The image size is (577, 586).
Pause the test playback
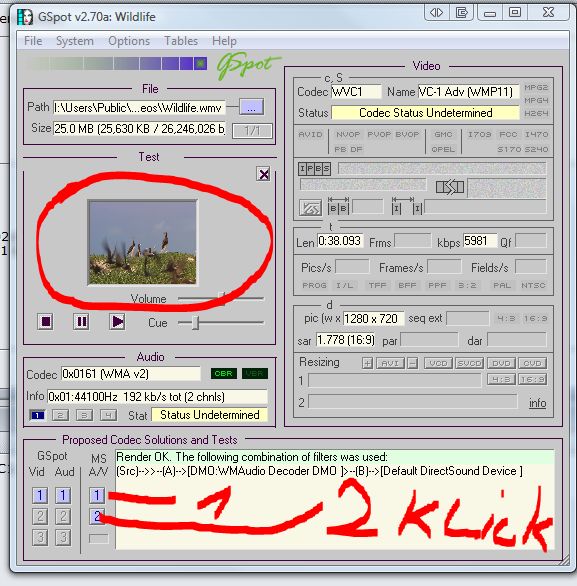81,321
